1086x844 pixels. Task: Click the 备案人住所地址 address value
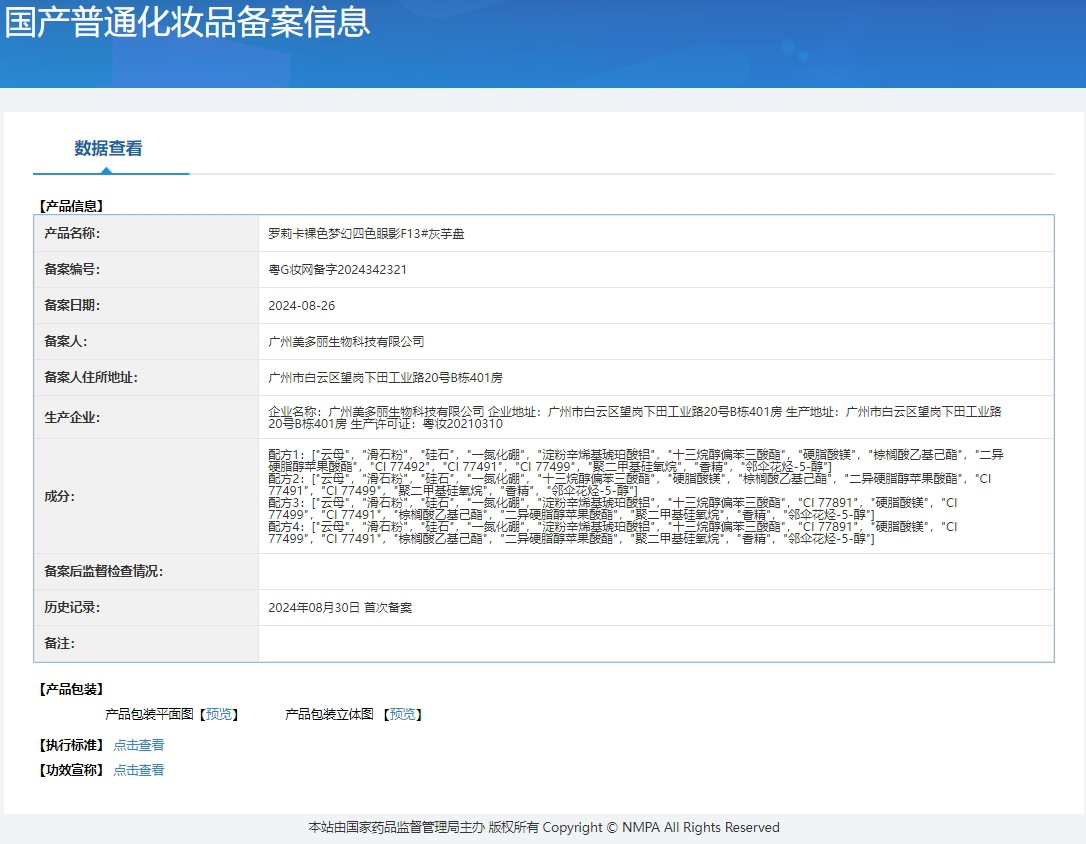(x=385, y=377)
